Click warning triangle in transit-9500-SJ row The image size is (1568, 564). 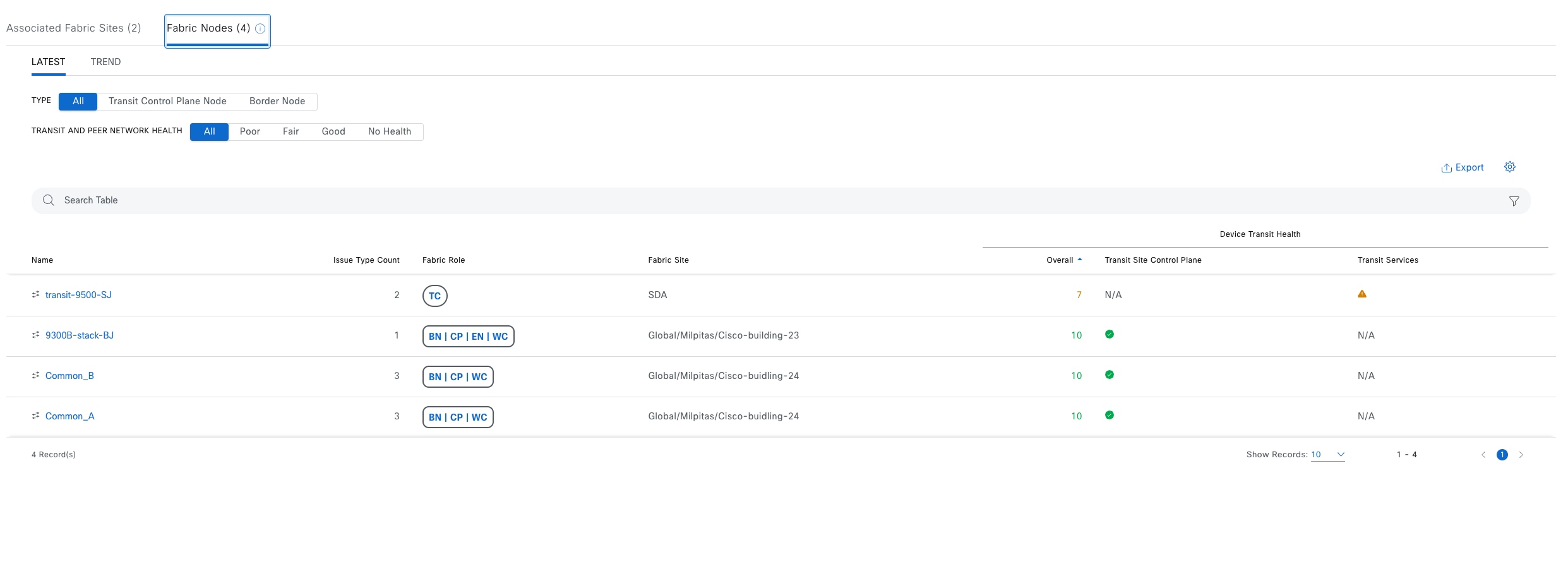coord(1362,294)
